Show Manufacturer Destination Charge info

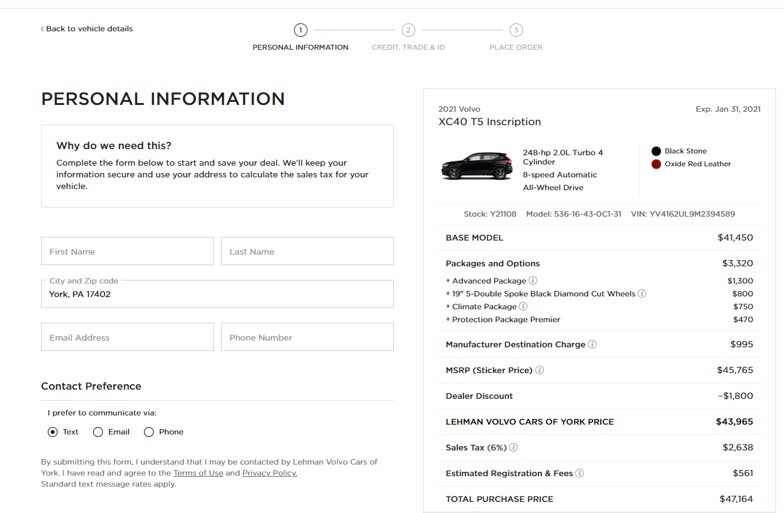click(592, 344)
